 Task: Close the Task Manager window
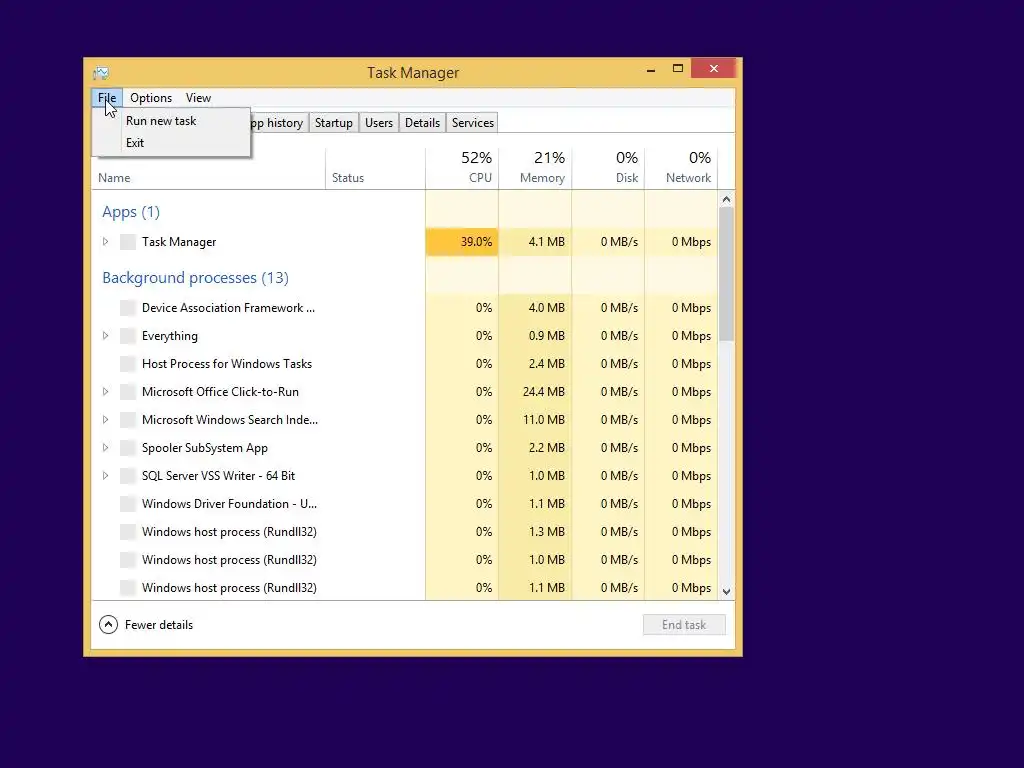click(x=713, y=68)
